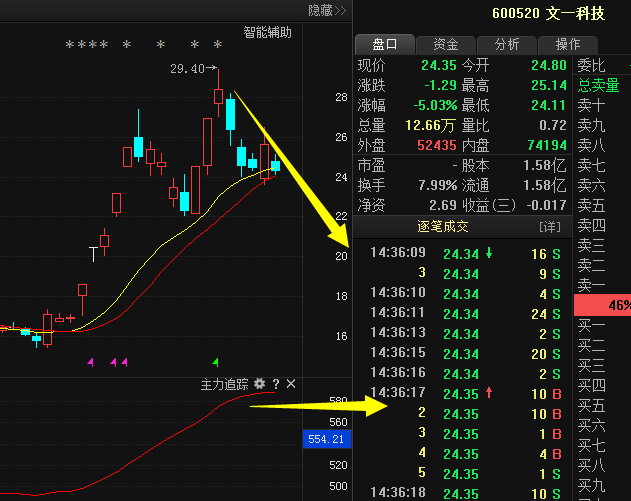Switch to the 操作 tab
Viewport: 631px width, 501px height.
tap(567, 44)
